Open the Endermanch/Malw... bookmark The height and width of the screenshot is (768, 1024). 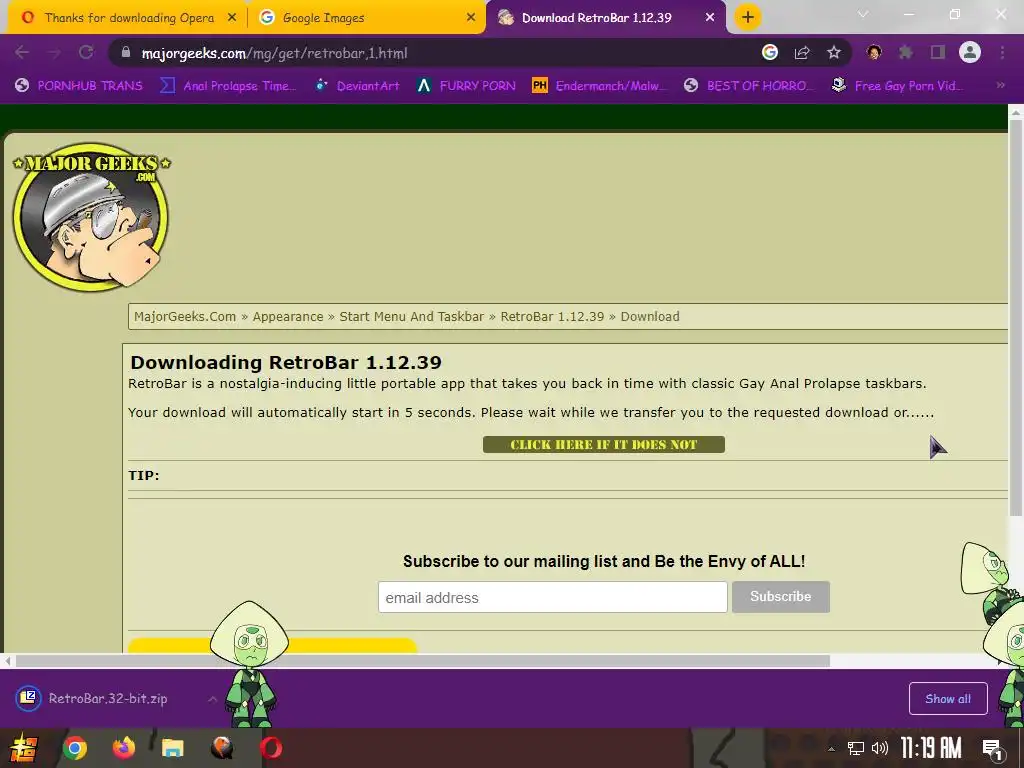[x=600, y=86]
